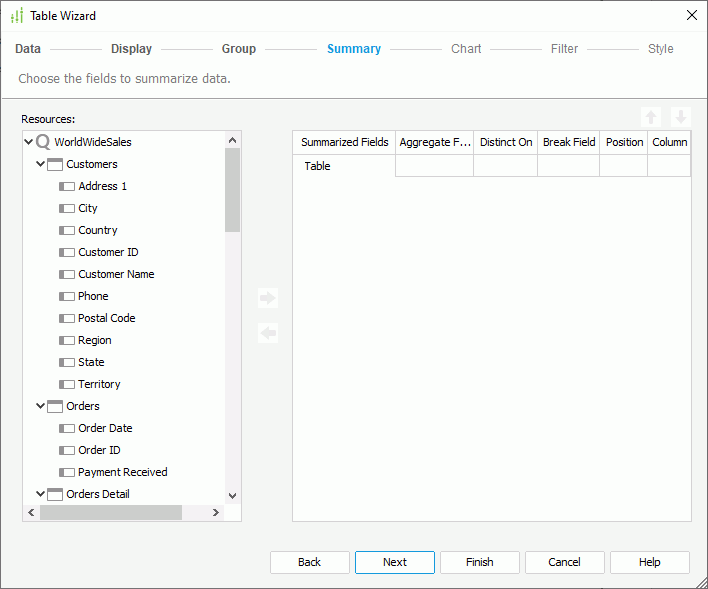The image size is (708, 589).
Task: Click the Resources vertical scrollbar thumb
Action: click(233, 190)
